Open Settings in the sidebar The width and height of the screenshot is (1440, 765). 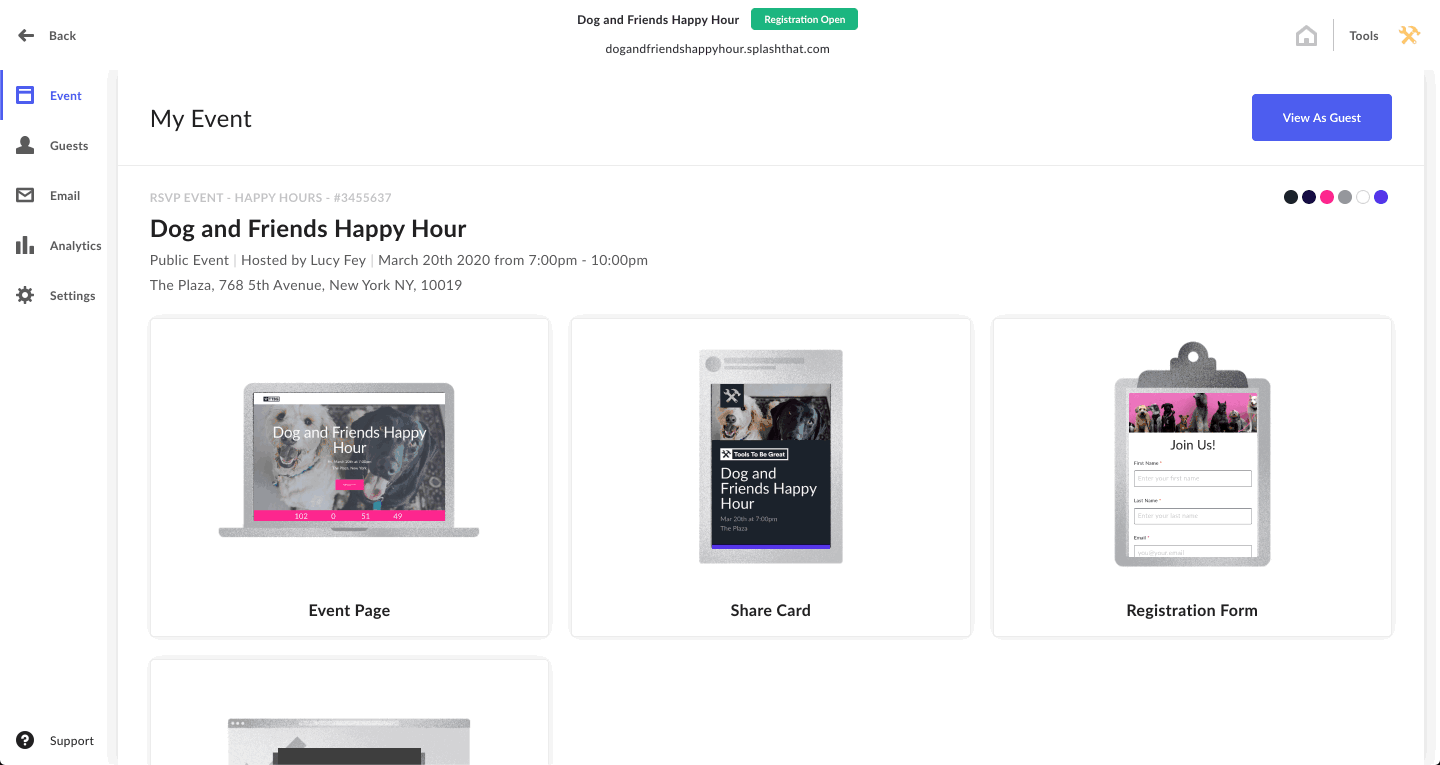[x=73, y=296]
